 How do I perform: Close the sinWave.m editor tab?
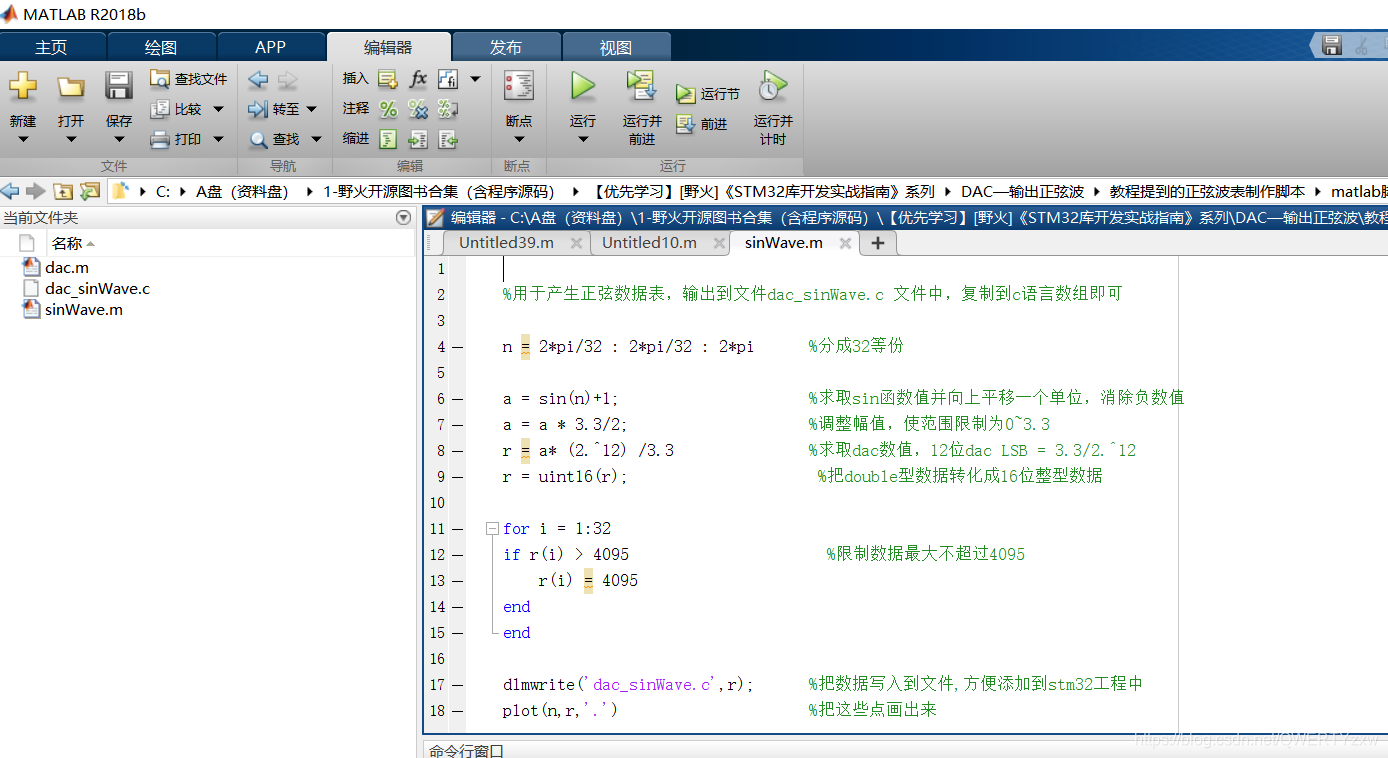pyautogui.click(x=845, y=243)
